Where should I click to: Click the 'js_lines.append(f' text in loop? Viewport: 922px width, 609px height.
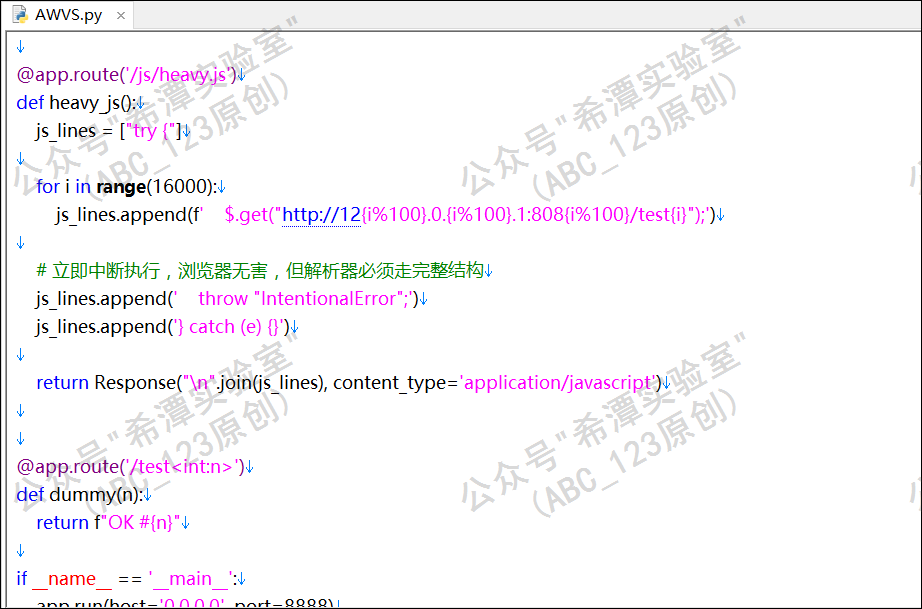(x=129, y=215)
